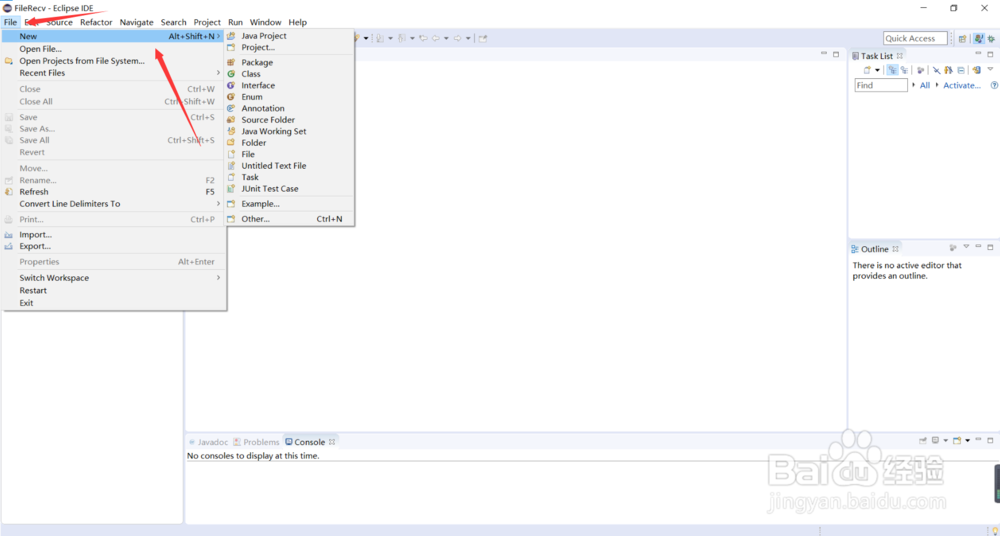Screen dimensions: 1000x536
Task: Select the Outline view tab
Action: (875, 249)
